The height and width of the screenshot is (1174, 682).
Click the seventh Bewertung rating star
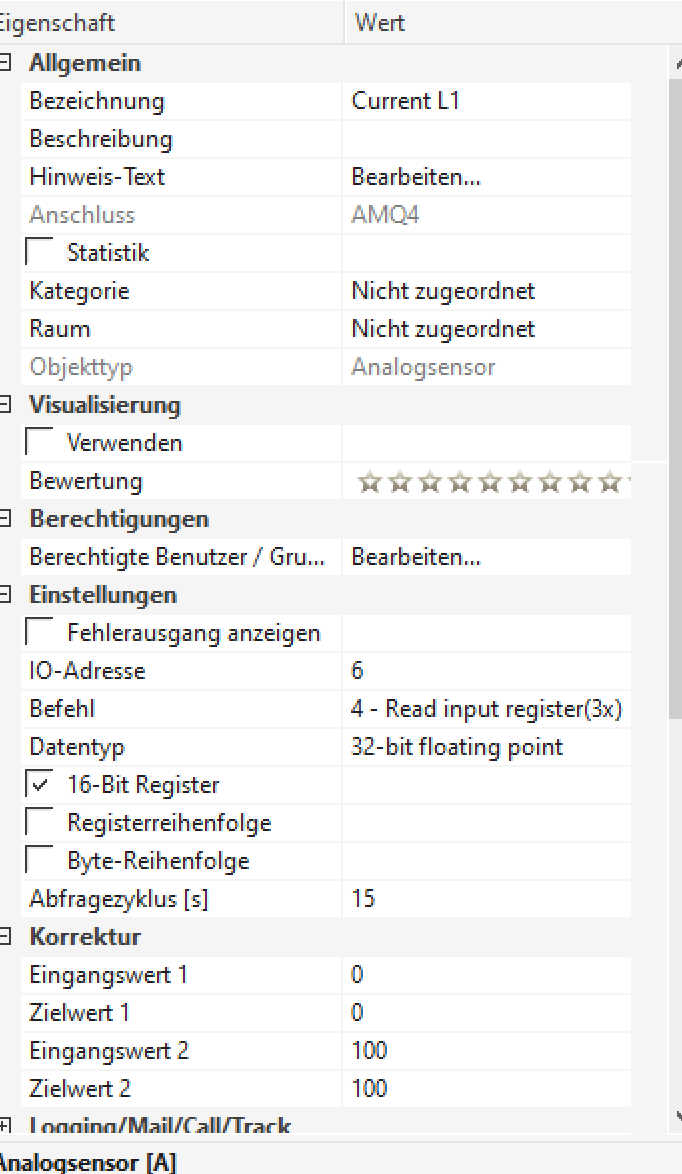(x=550, y=483)
